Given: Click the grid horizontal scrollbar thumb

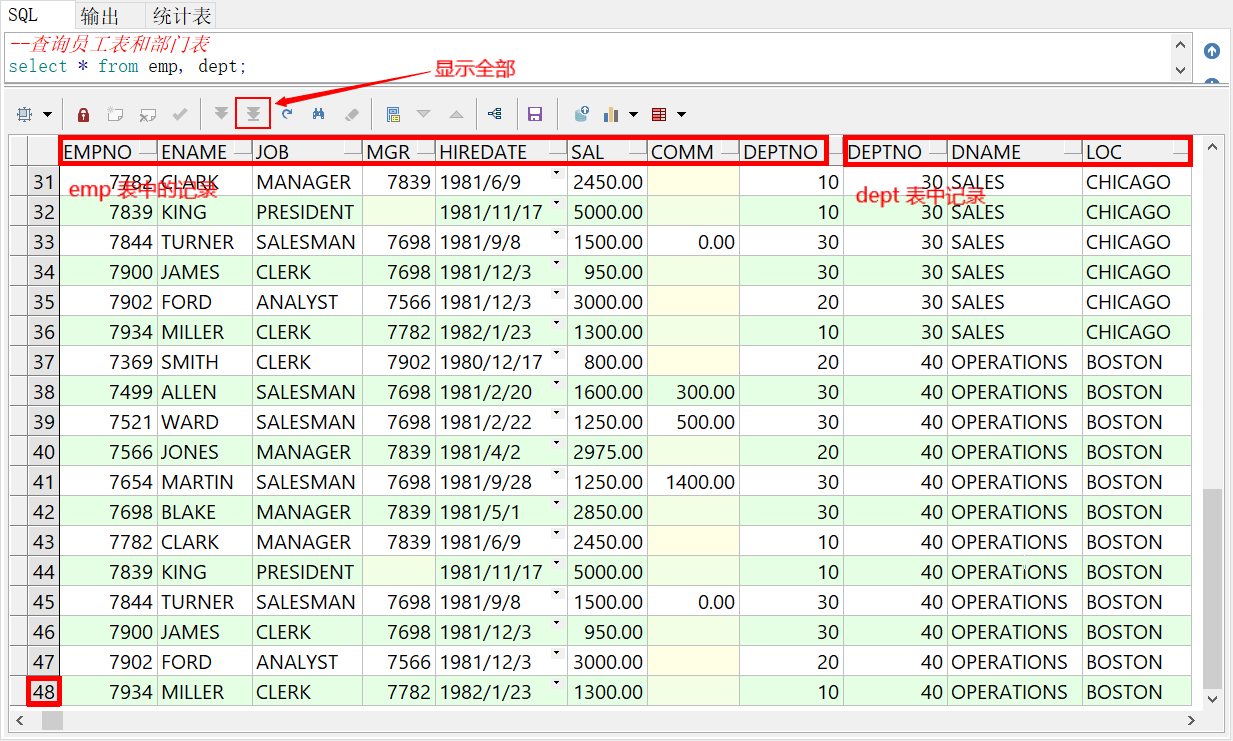Looking at the screenshot, I should [52, 720].
